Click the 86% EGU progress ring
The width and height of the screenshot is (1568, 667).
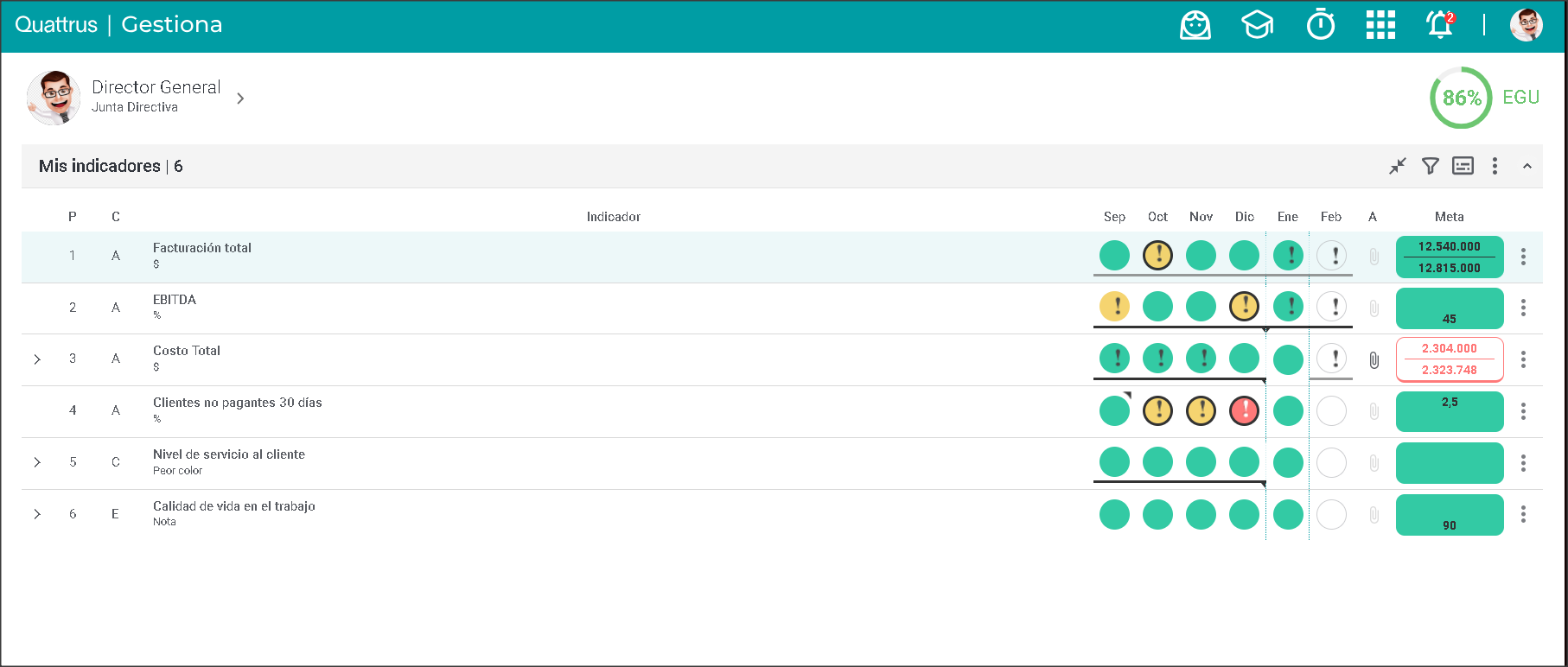coord(1461,98)
